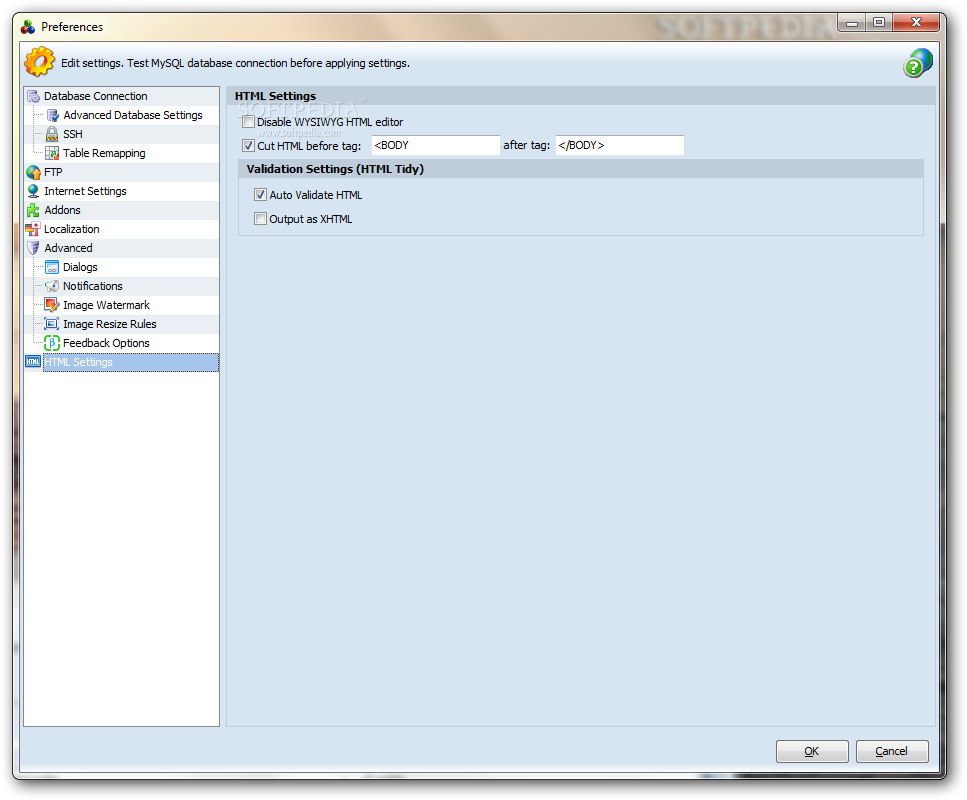
Task: Open Table Remapping entry
Action: 104,154
